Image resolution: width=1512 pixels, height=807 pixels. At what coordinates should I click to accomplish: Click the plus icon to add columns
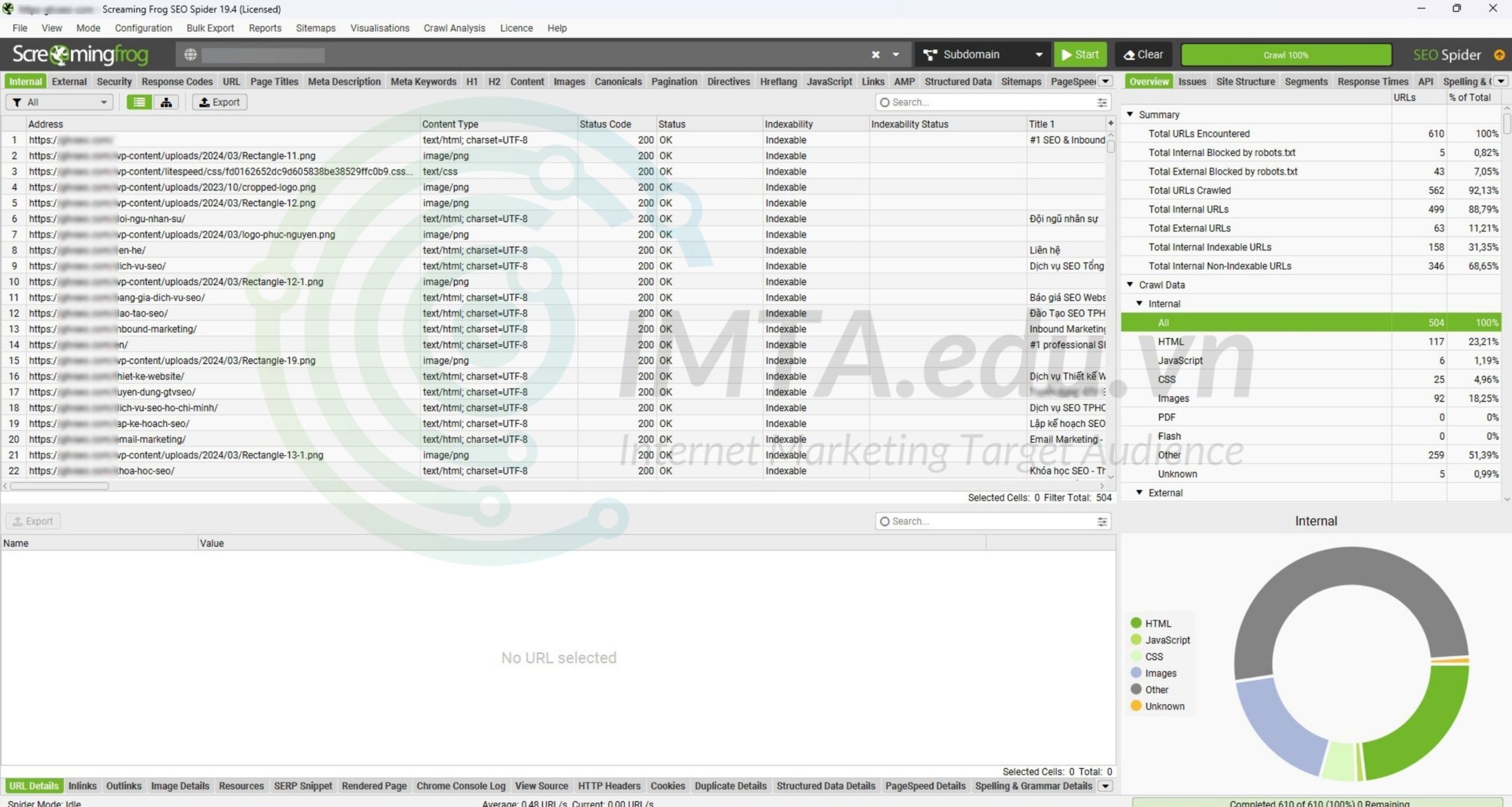(1110, 123)
